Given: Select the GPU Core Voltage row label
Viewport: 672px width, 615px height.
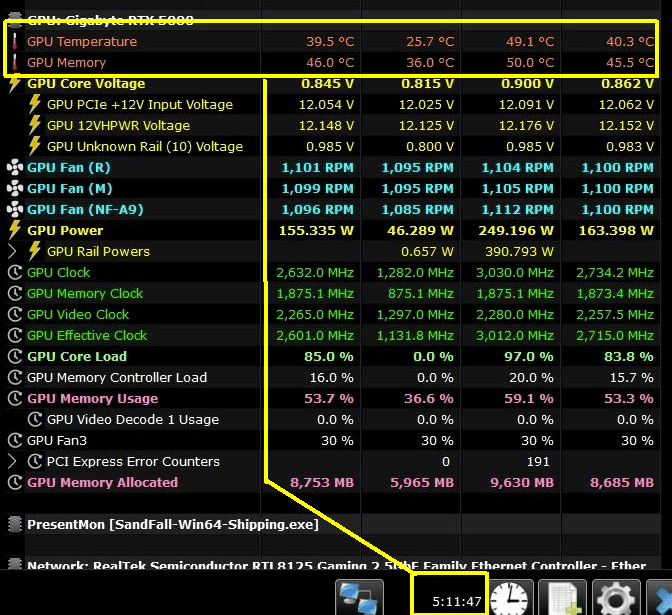Looking at the screenshot, I should point(86,84).
